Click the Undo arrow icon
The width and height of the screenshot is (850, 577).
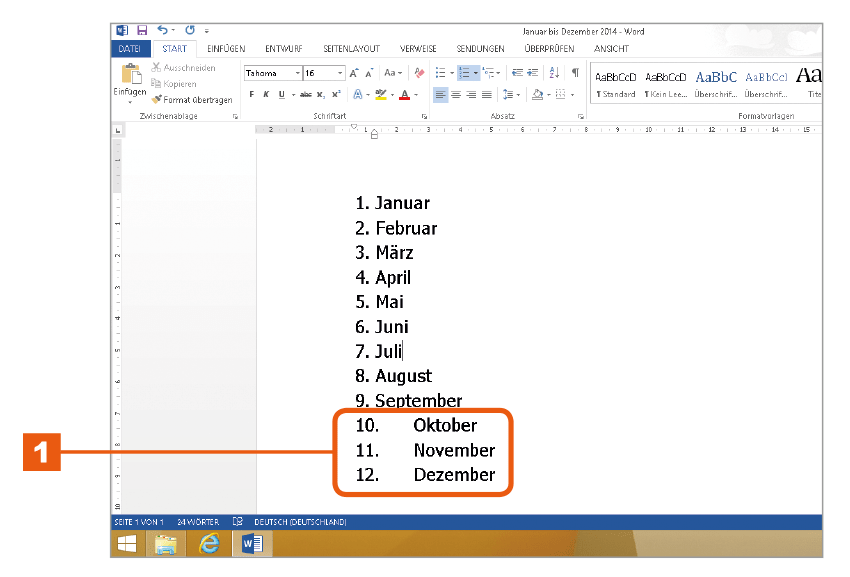pos(163,30)
